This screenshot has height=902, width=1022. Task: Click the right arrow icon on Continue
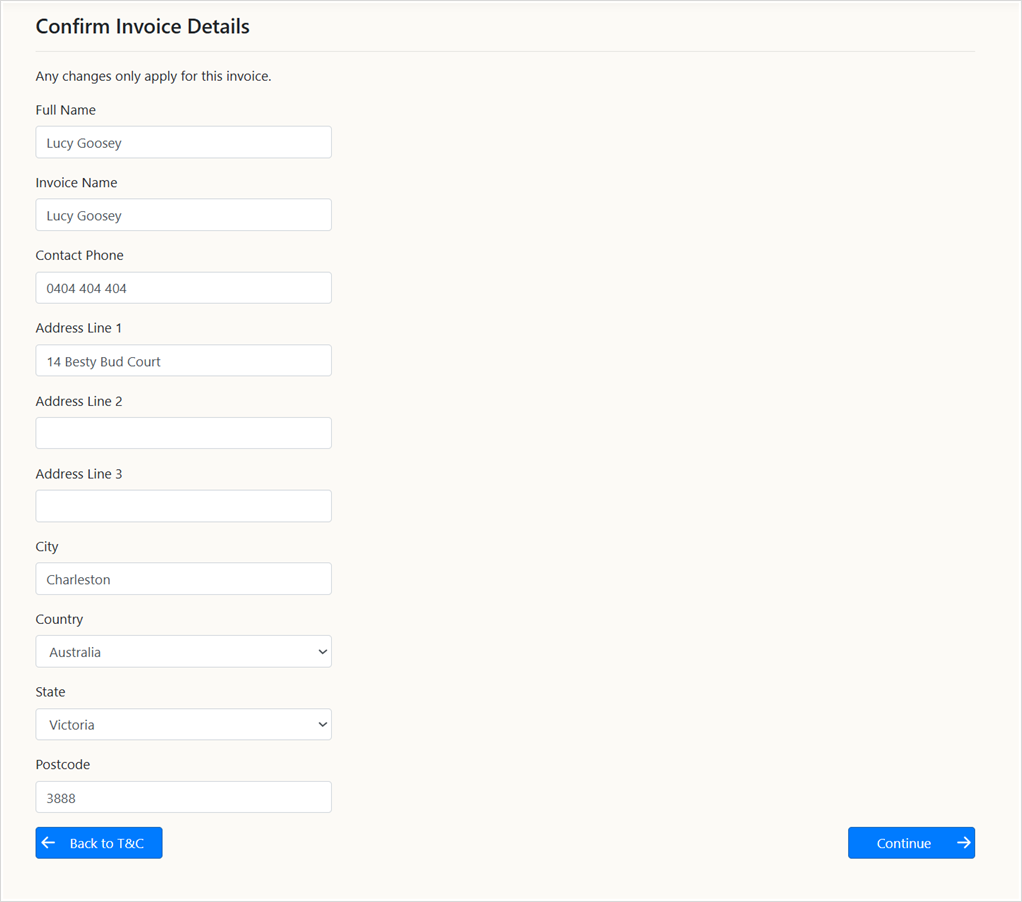[963, 843]
